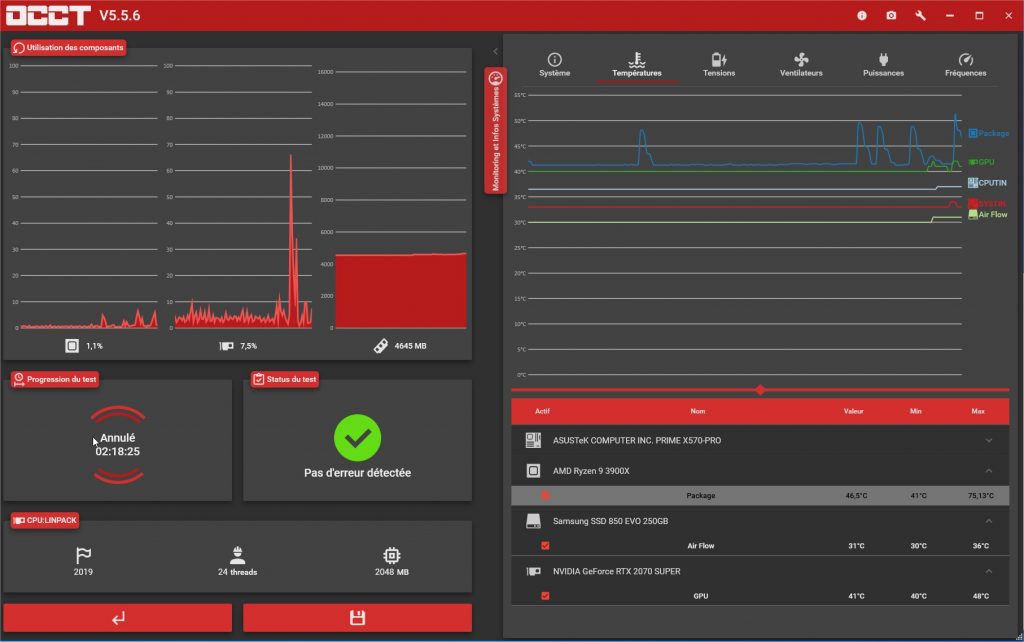Click the red diamond splitter handle
The width and height of the screenshot is (1024, 642).
[760, 390]
